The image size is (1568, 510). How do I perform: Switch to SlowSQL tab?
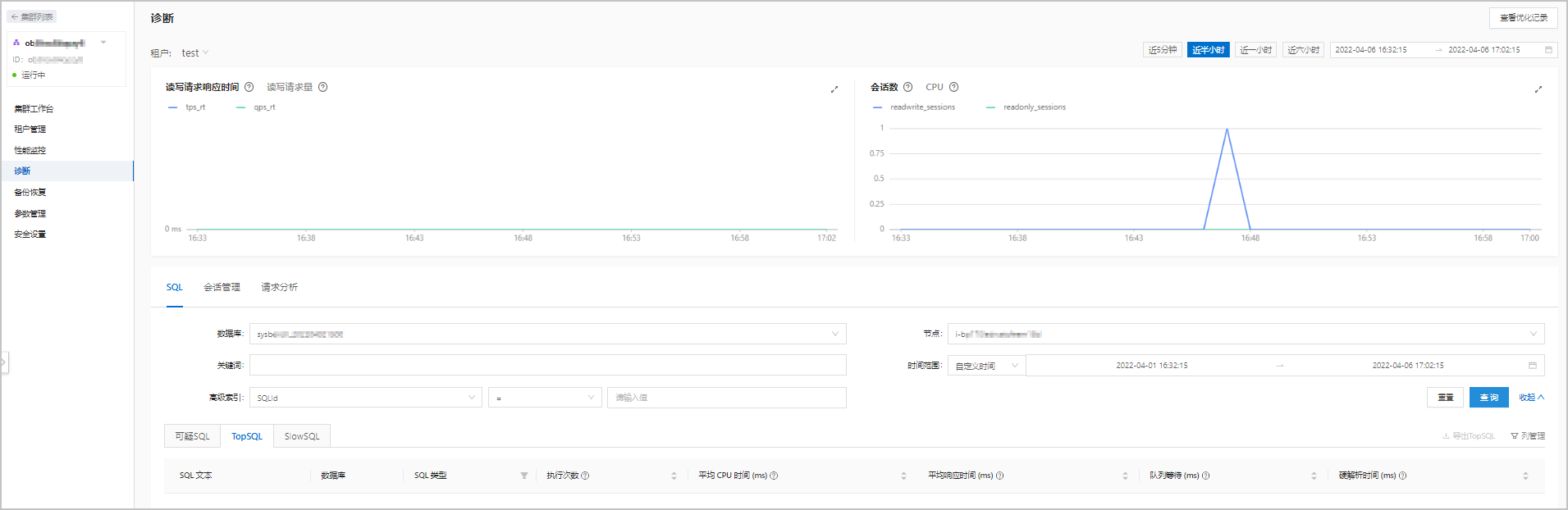[302, 436]
